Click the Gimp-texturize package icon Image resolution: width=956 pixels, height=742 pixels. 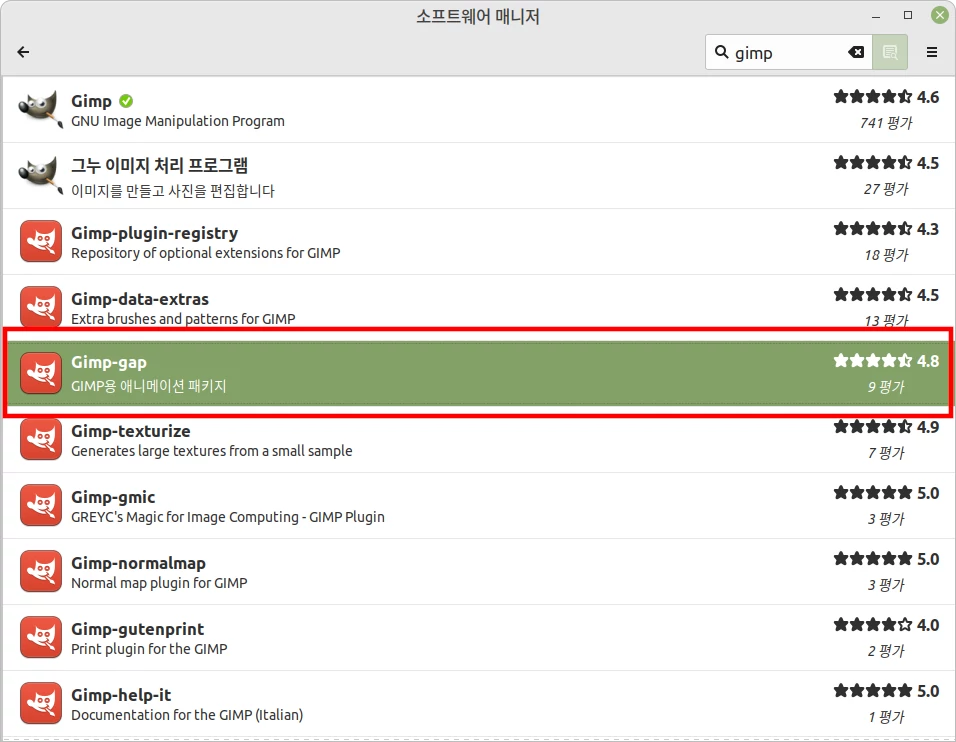click(41, 439)
